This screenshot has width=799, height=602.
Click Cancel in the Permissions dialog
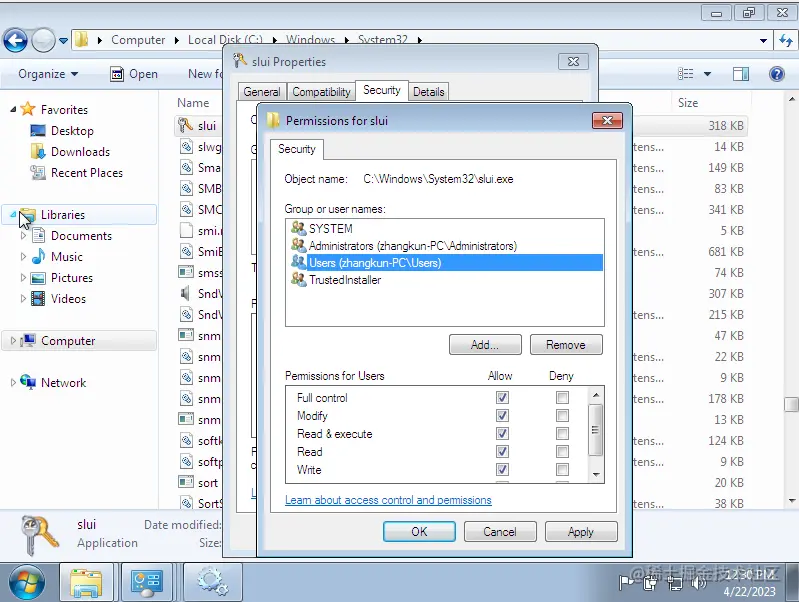coord(499,532)
